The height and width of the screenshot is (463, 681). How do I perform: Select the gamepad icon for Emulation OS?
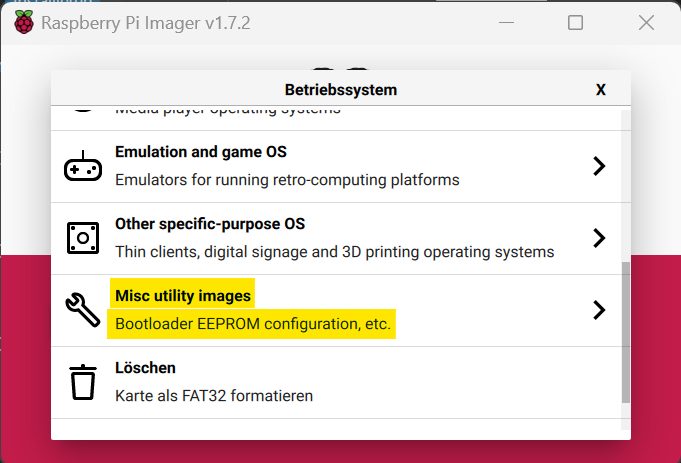point(83,167)
